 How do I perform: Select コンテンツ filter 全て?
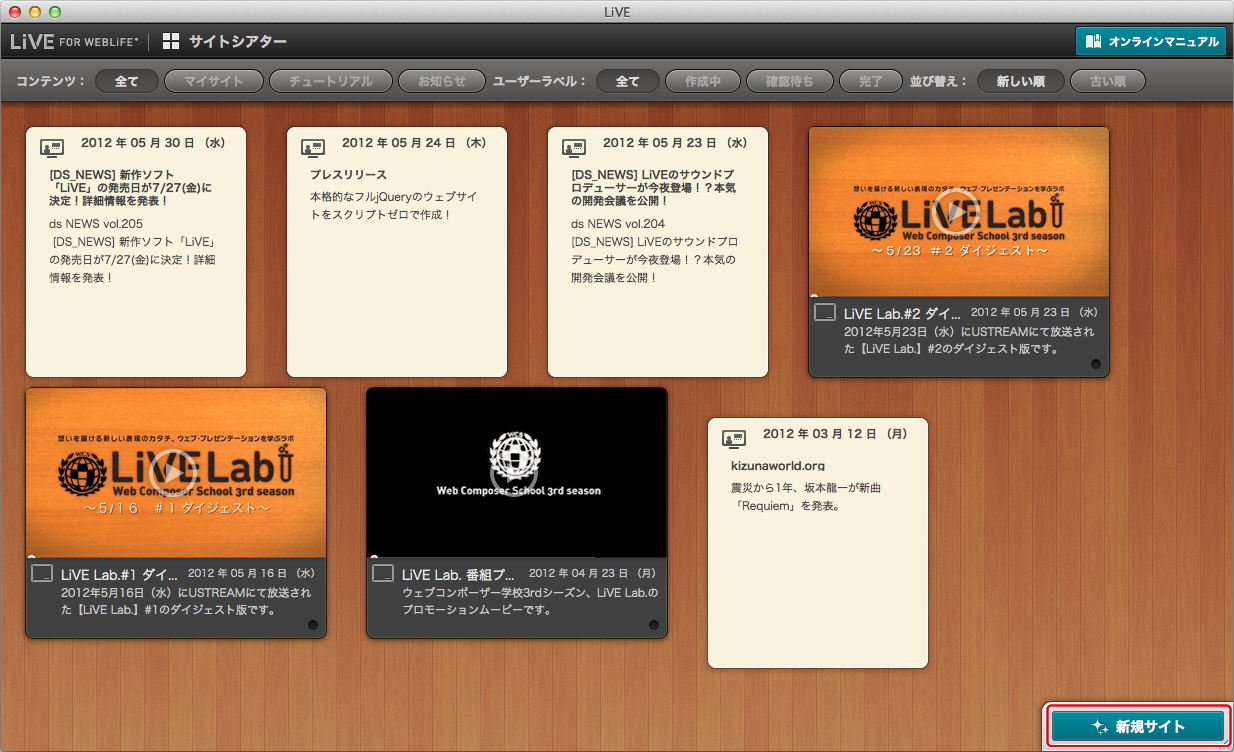click(x=127, y=81)
